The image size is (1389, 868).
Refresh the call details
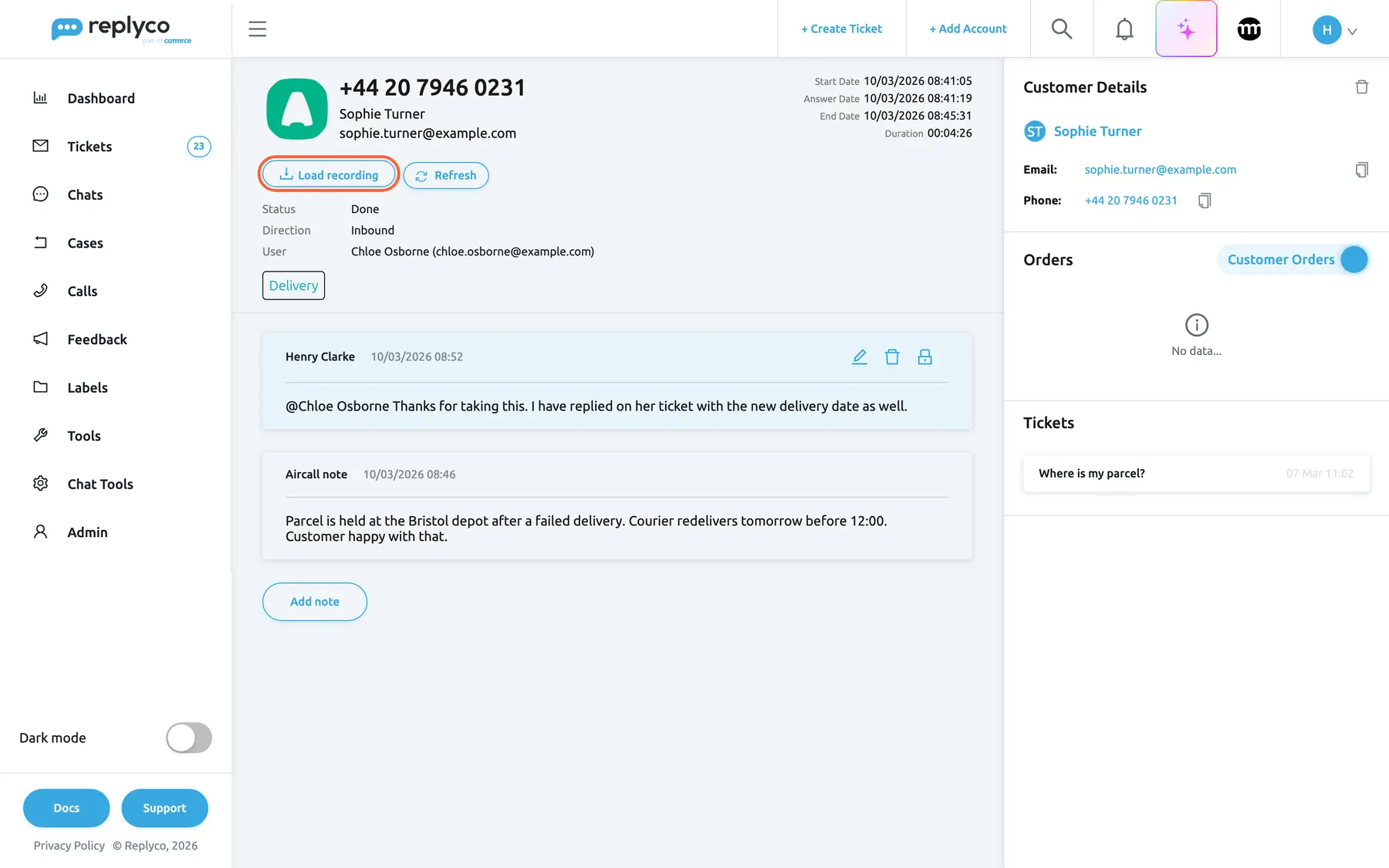click(x=446, y=175)
